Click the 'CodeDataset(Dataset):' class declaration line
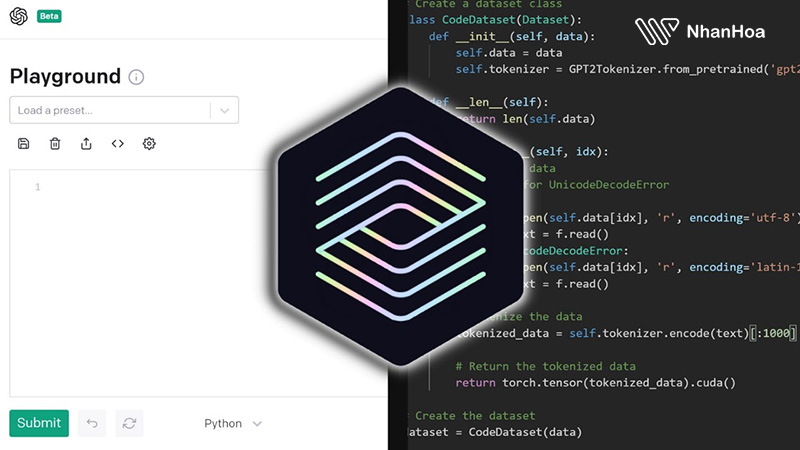 click(495, 20)
